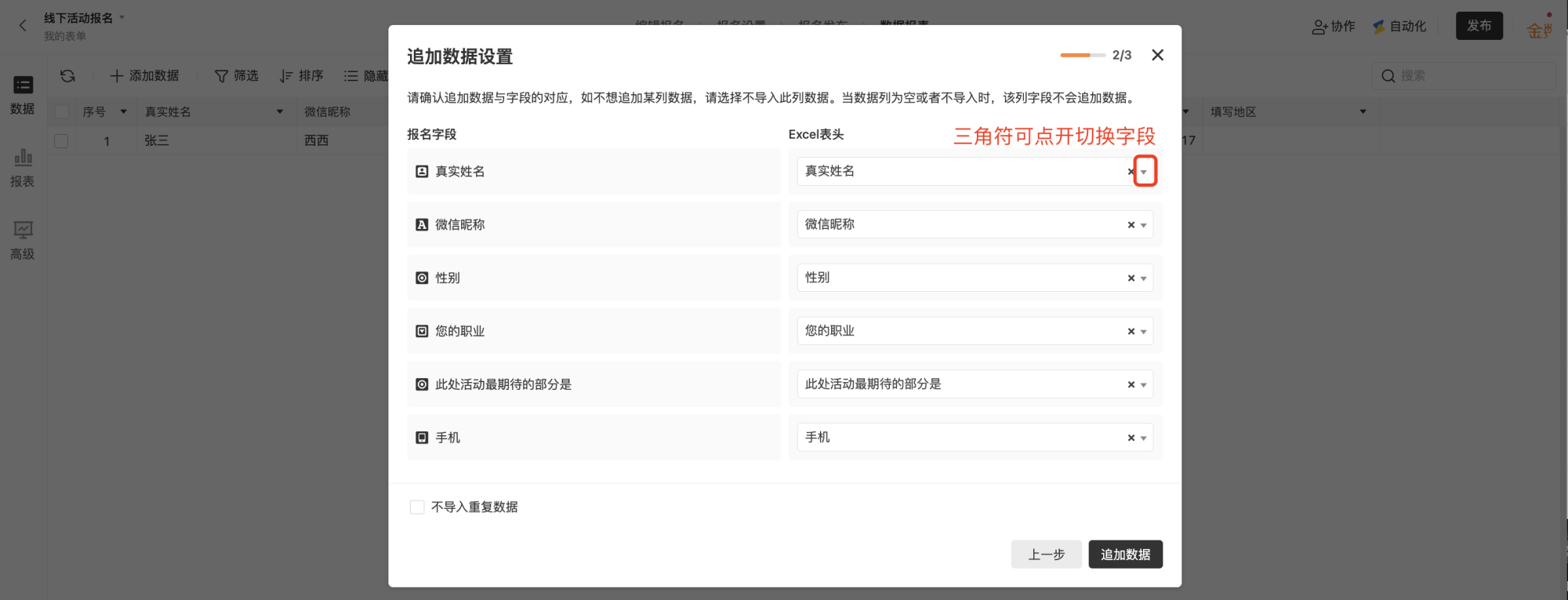Click 手机 field phone icon
The image size is (1568, 600).
click(x=422, y=438)
